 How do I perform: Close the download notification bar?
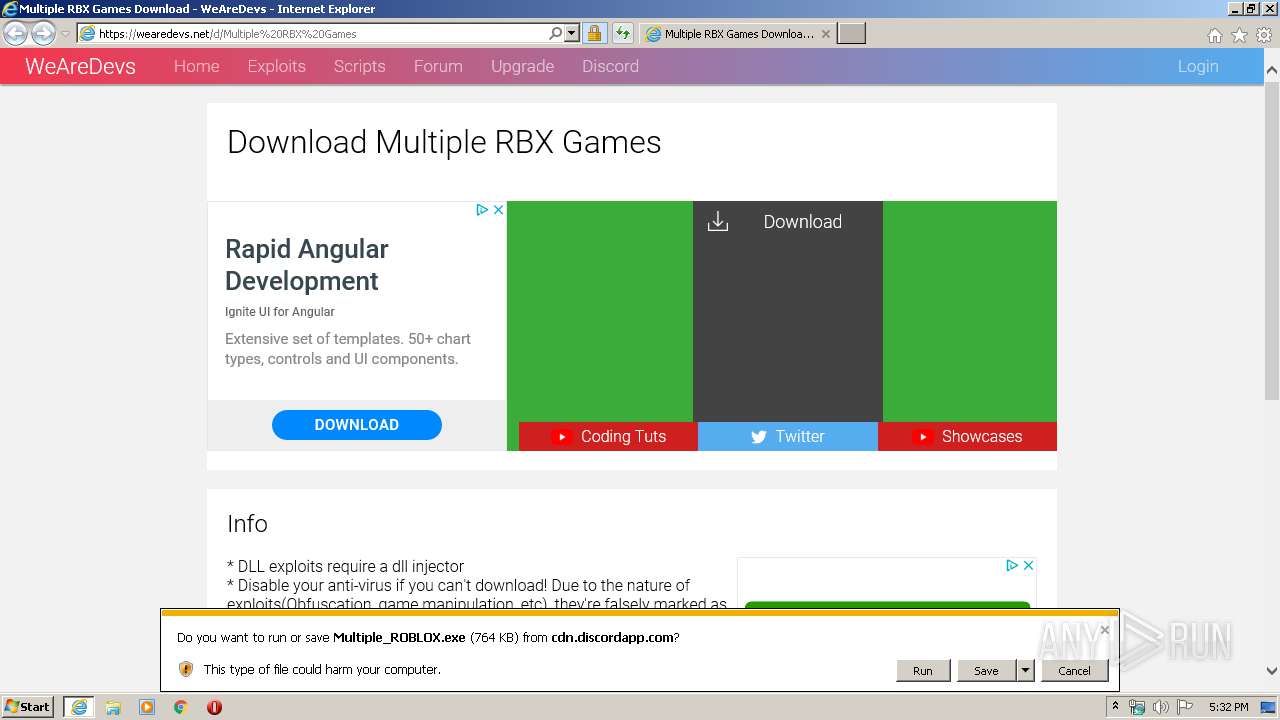(1104, 630)
